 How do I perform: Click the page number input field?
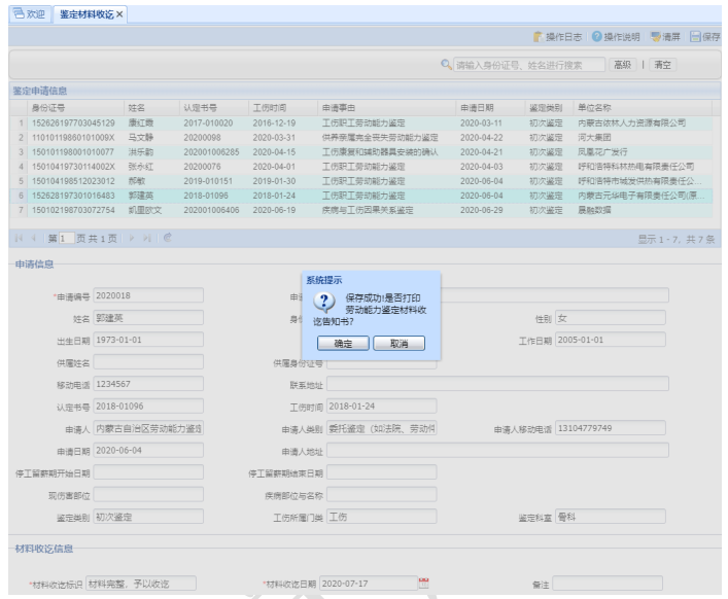tap(66, 239)
